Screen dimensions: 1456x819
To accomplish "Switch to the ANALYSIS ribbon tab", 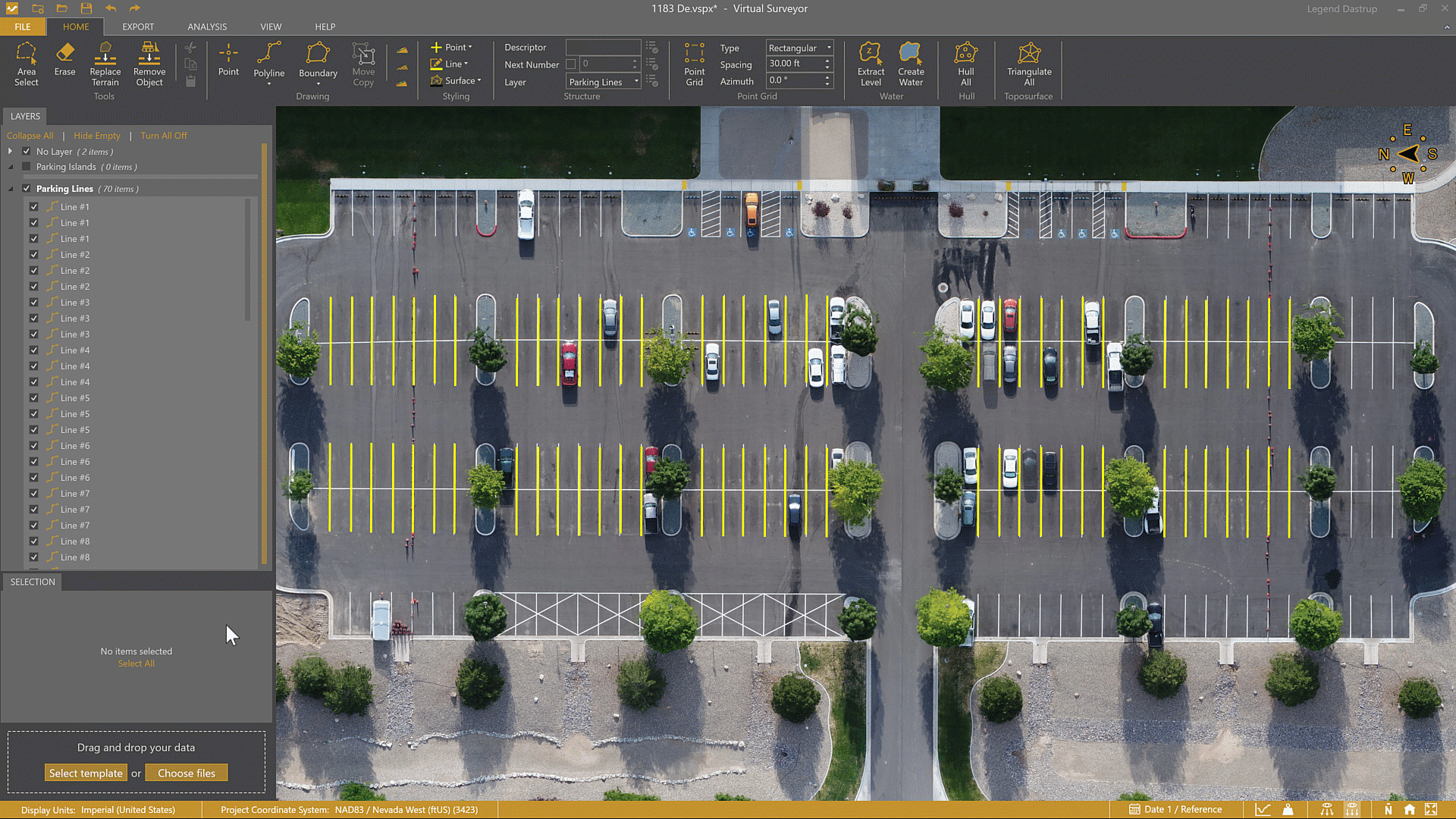I will click(207, 27).
